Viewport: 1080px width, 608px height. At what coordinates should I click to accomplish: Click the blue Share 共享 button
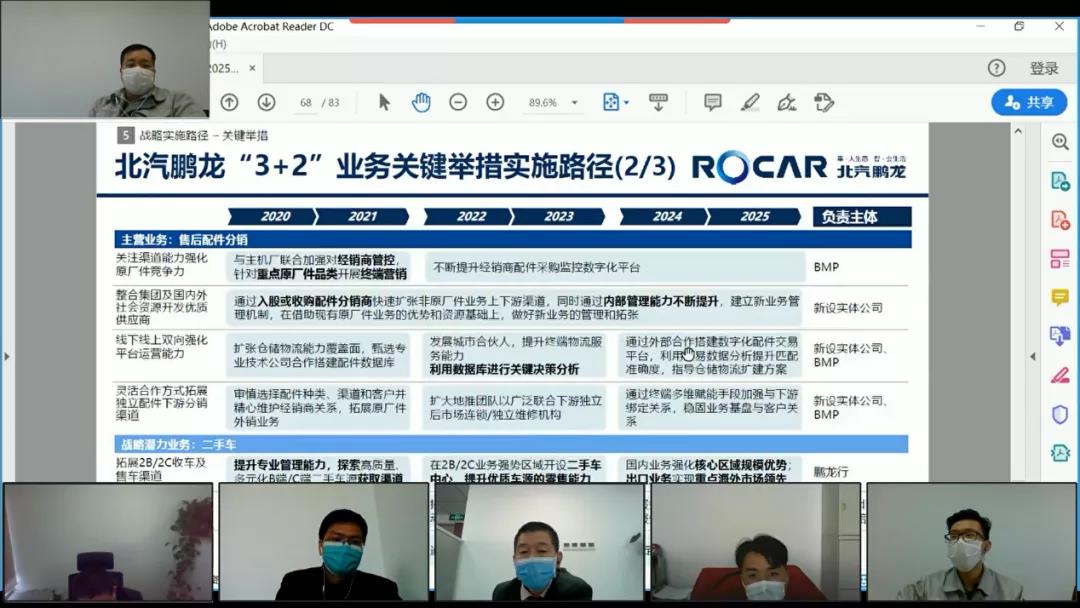1029,103
